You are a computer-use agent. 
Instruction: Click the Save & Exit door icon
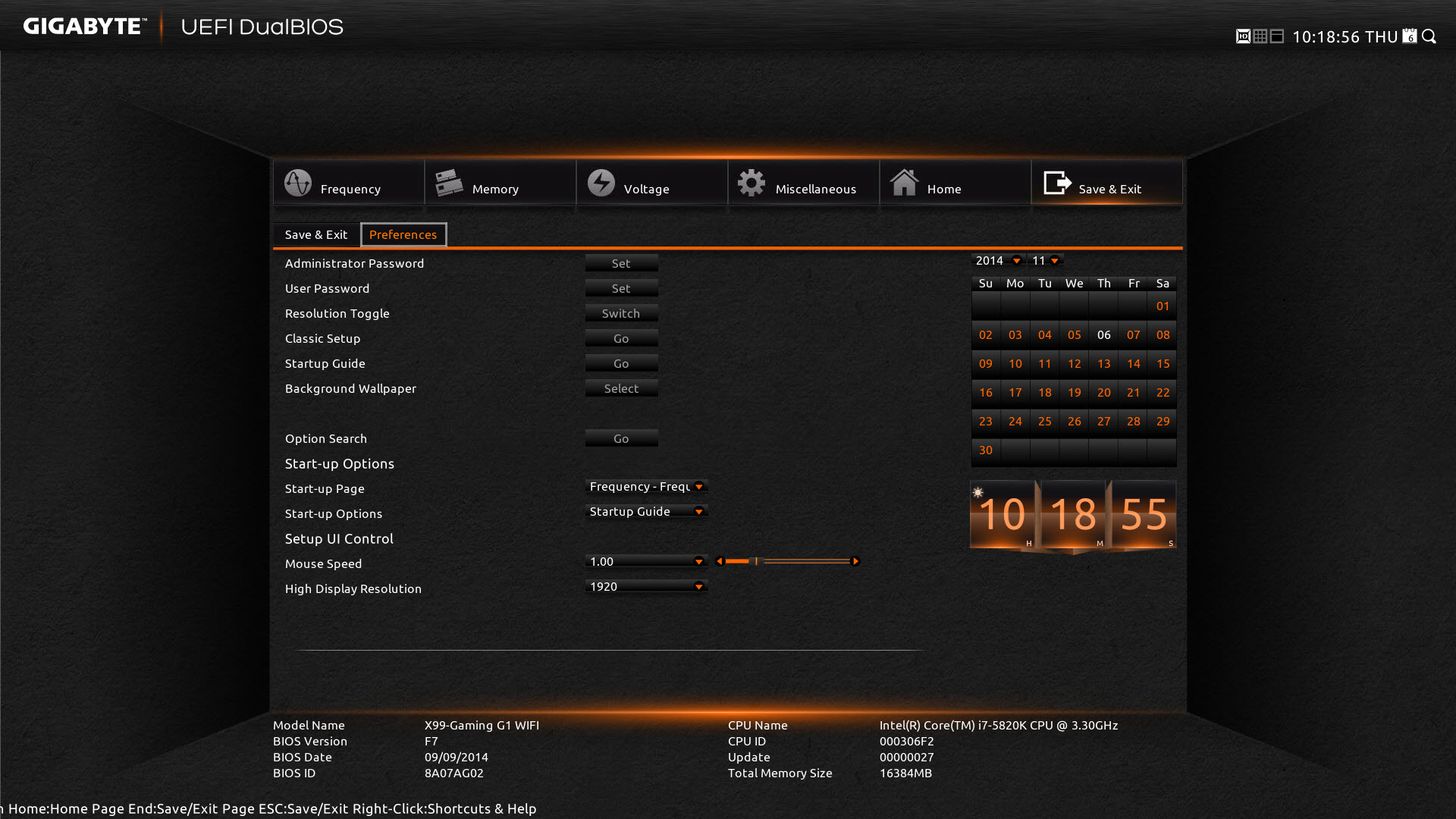[1057, 183]
